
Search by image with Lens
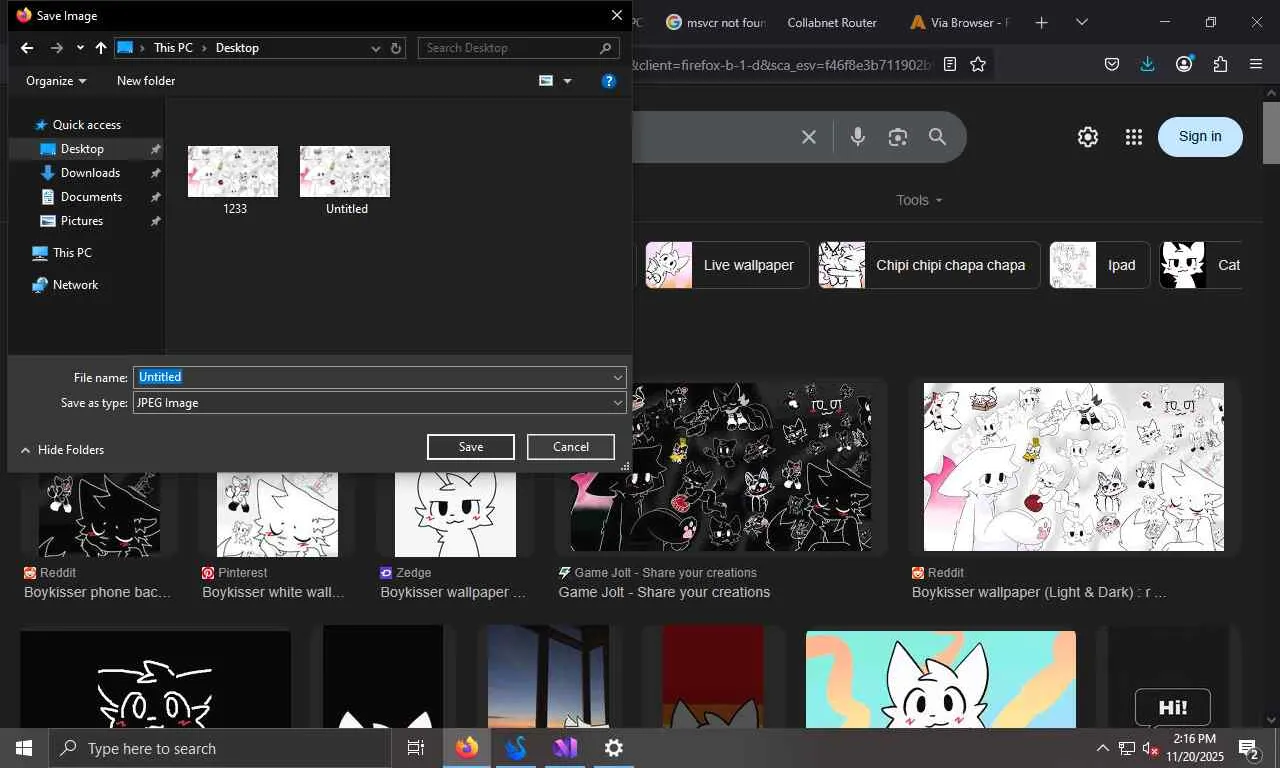tap(897, 137)
